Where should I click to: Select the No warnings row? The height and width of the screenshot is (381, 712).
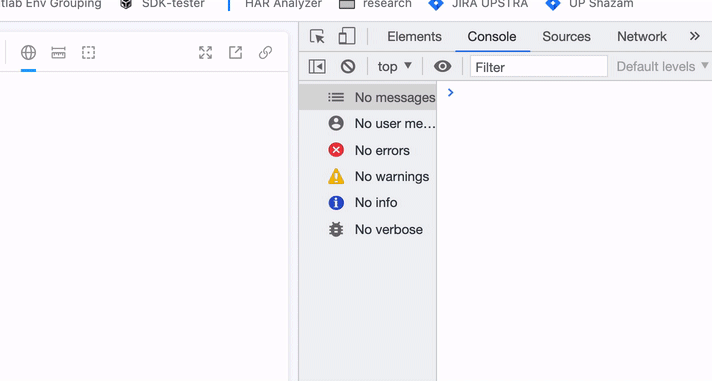coord(368,176)
